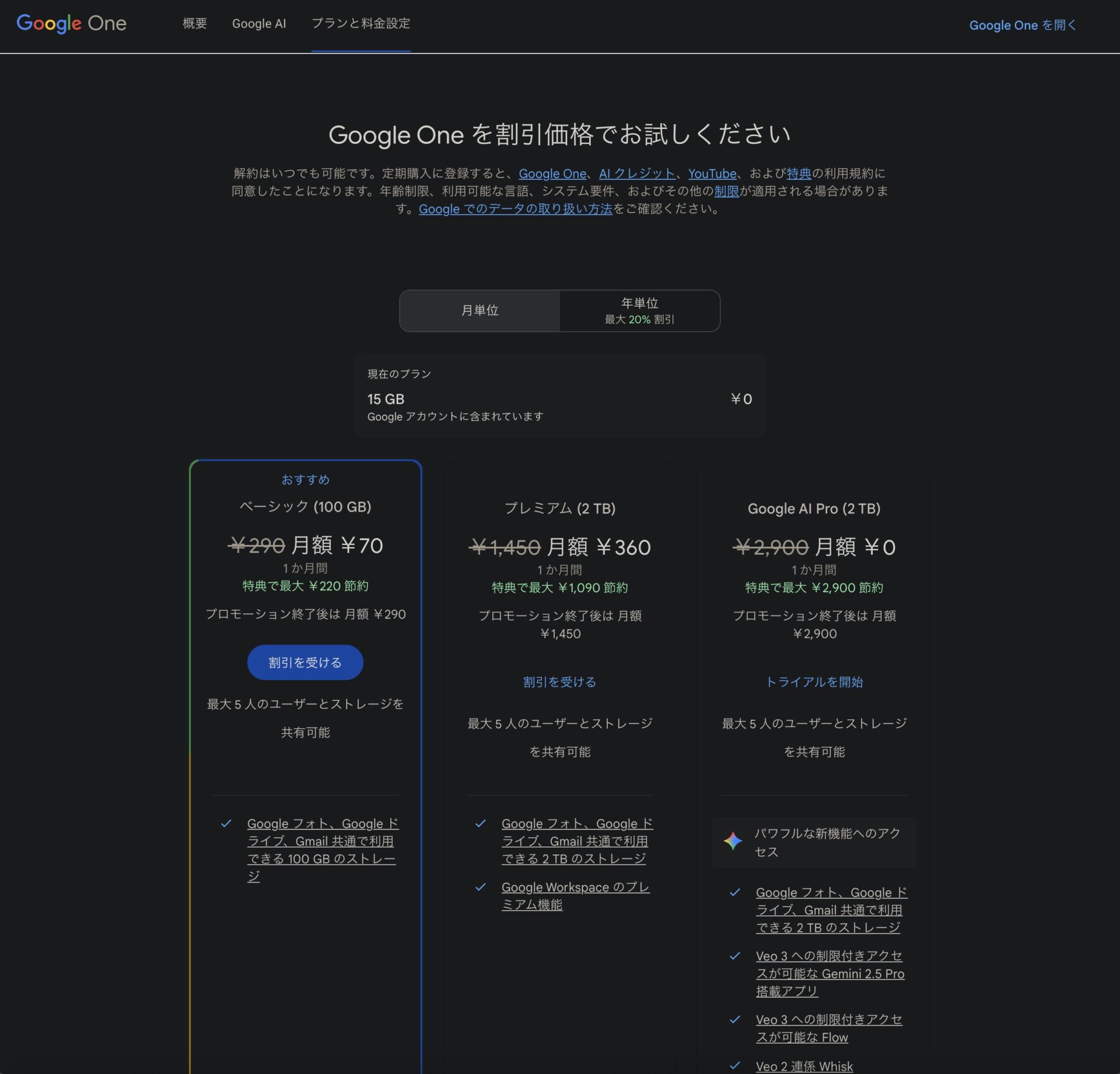Open the Google AI tab
The height and width of the screenshot is (1074, 1120).
point(259,23)
